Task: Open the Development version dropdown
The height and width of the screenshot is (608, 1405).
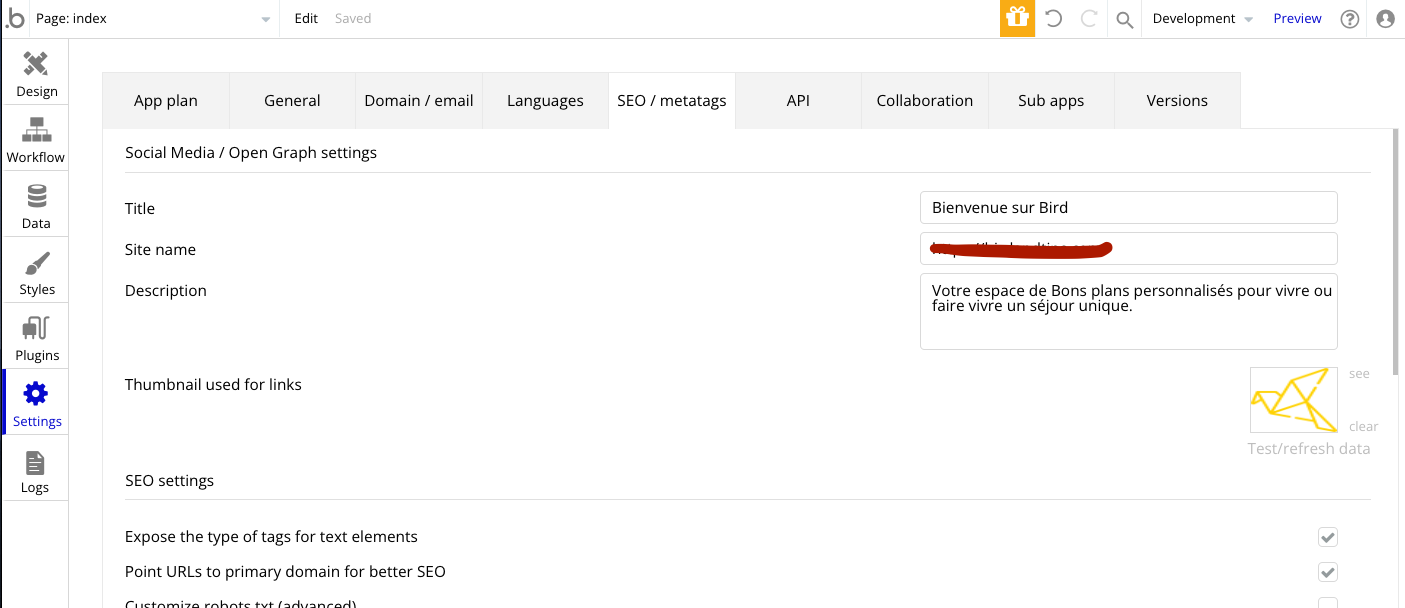Action: [1202, 19]
